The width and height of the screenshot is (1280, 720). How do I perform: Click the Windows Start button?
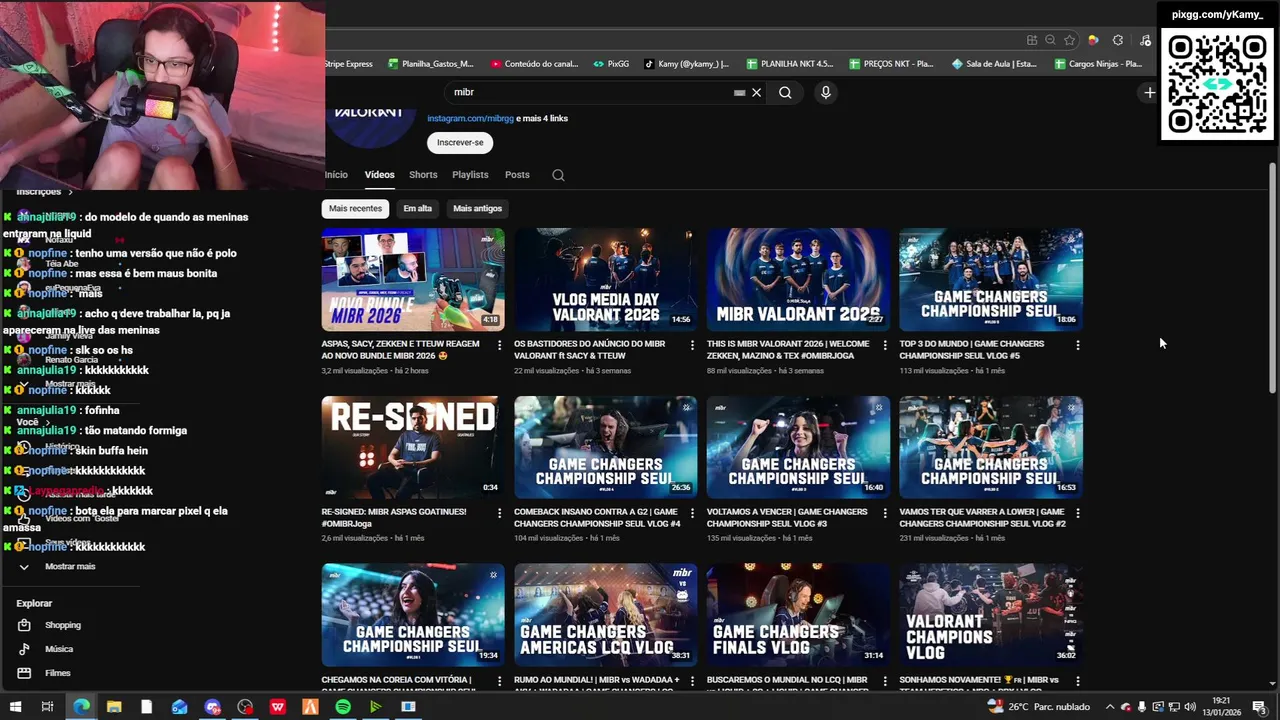coord(15,707)
